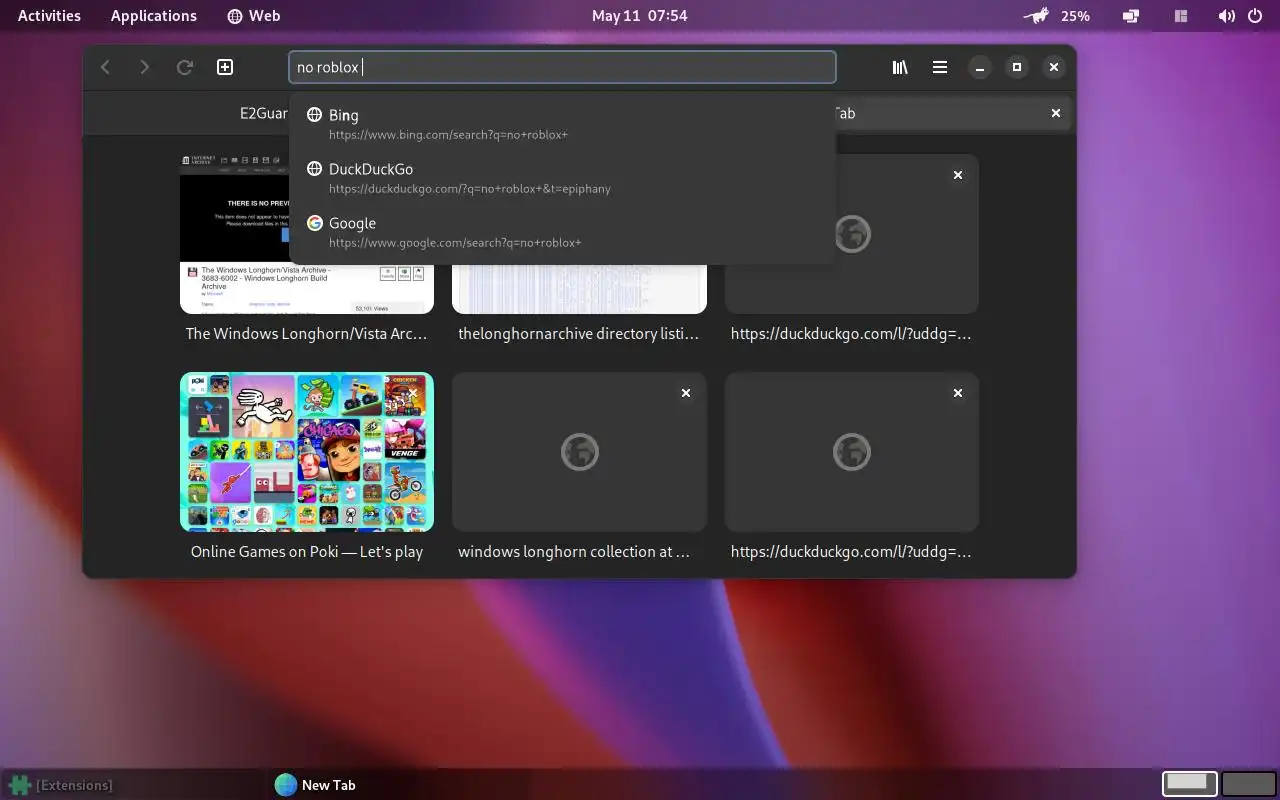
Task: Switch to the second workspace
Action: point(1248,784)
